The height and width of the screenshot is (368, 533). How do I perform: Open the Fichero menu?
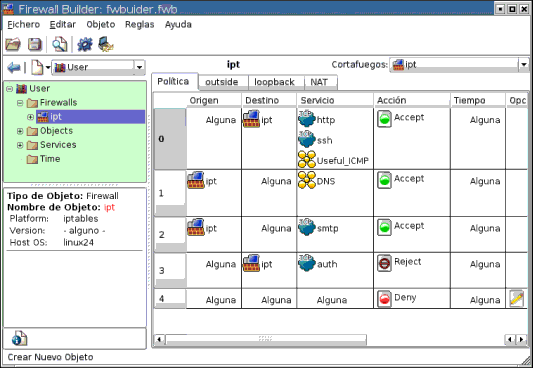coord(23,24)
